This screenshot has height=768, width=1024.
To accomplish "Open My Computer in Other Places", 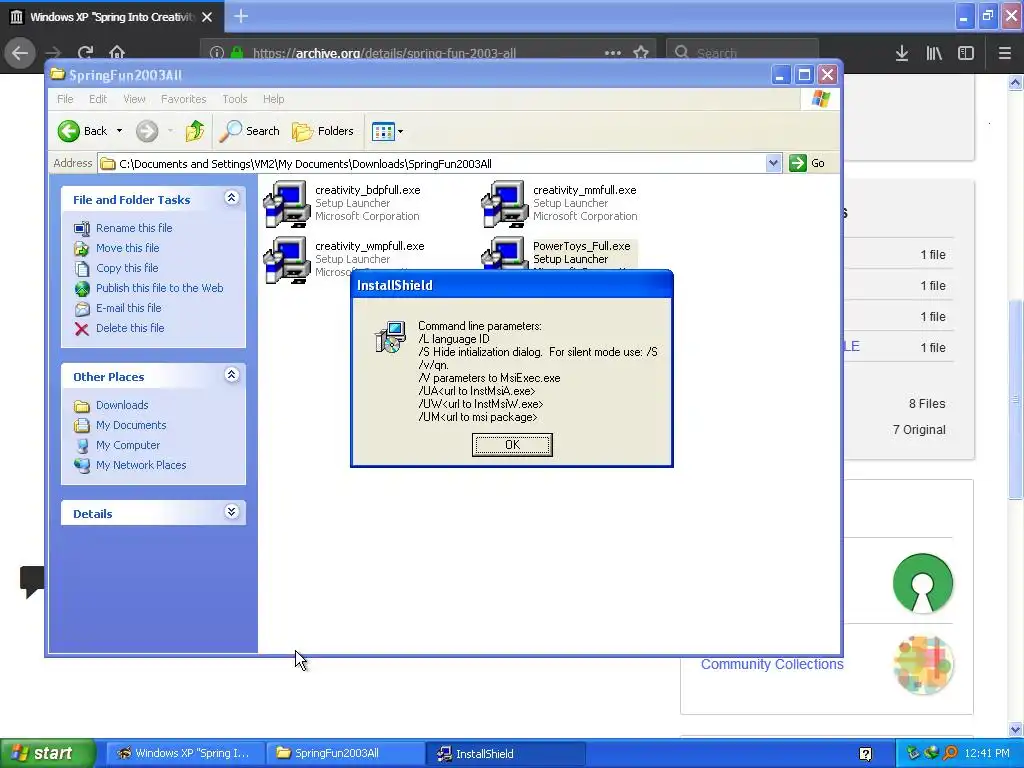I will 127,445.
